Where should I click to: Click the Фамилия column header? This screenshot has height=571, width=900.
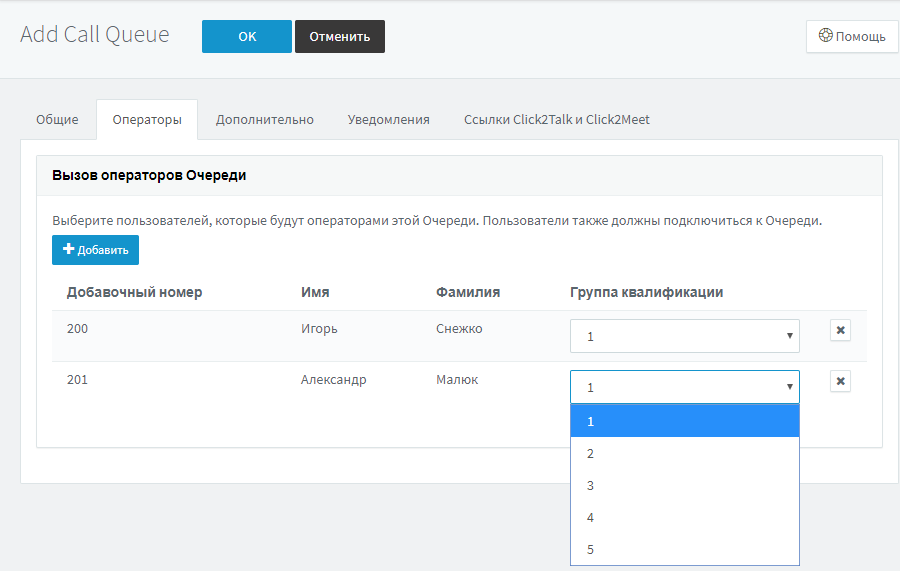tap(468, 292)
